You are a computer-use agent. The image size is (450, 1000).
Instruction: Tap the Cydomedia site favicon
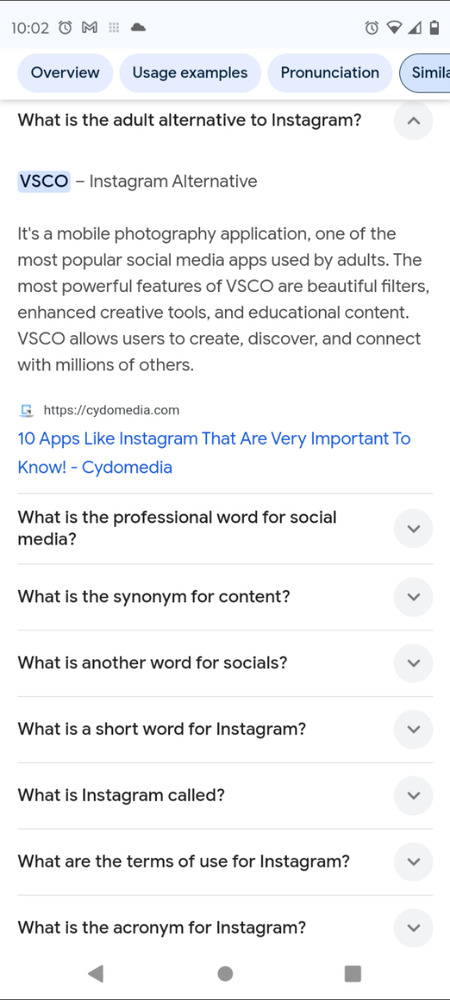pos(26,410)
